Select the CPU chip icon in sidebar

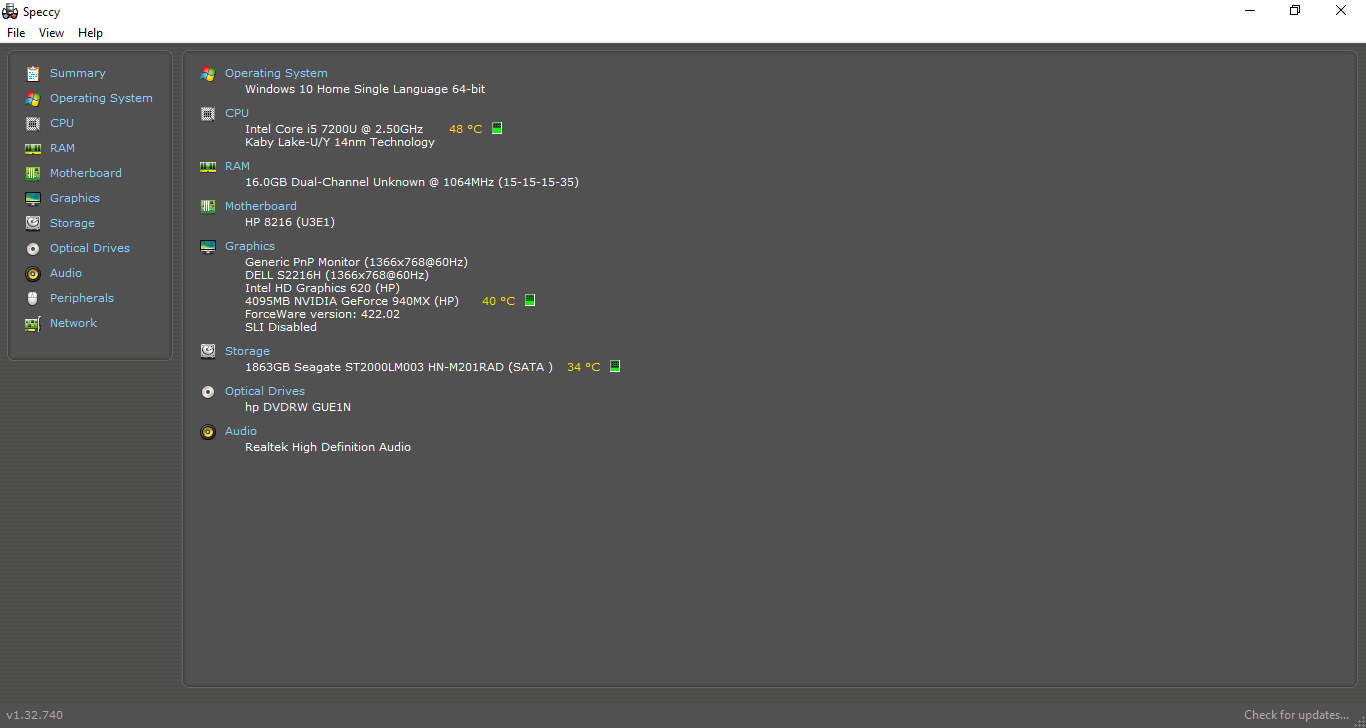[33, 123]
